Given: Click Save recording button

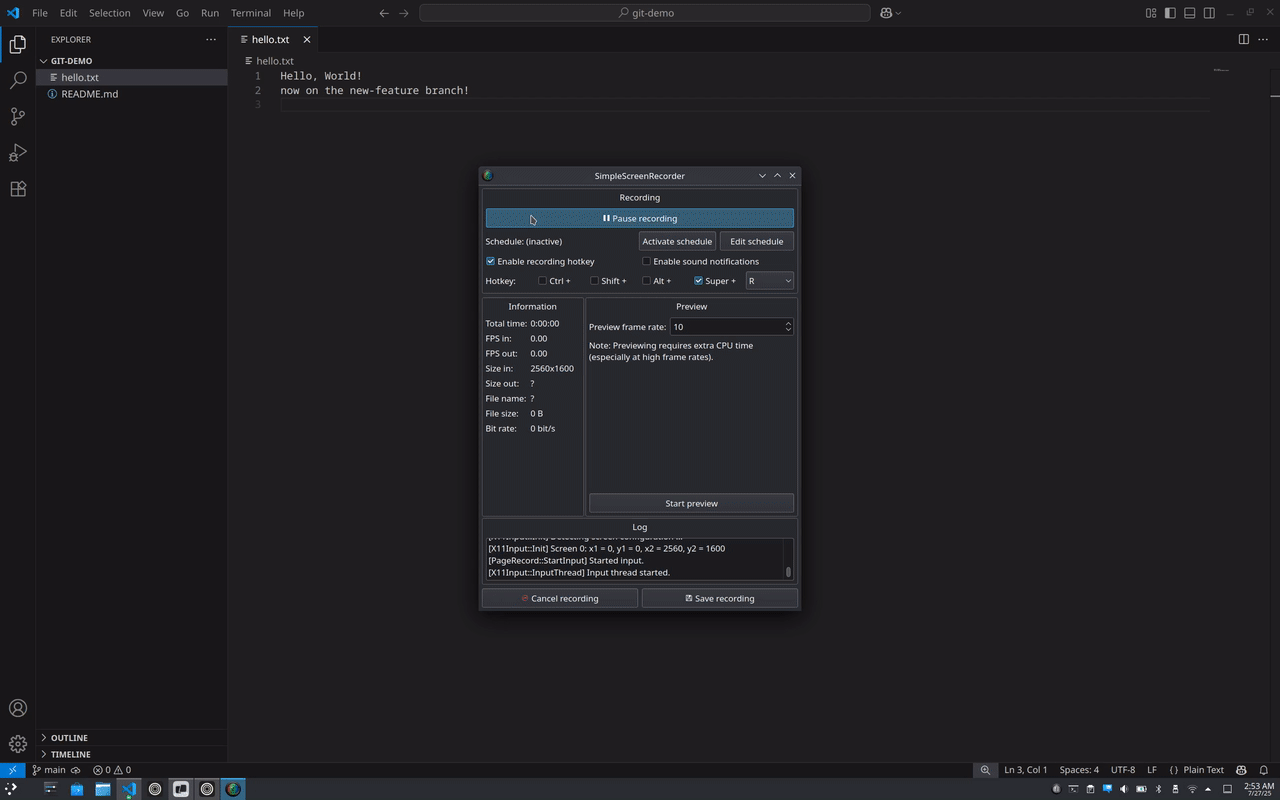Looking at the screenshot, I should [720, 598].
